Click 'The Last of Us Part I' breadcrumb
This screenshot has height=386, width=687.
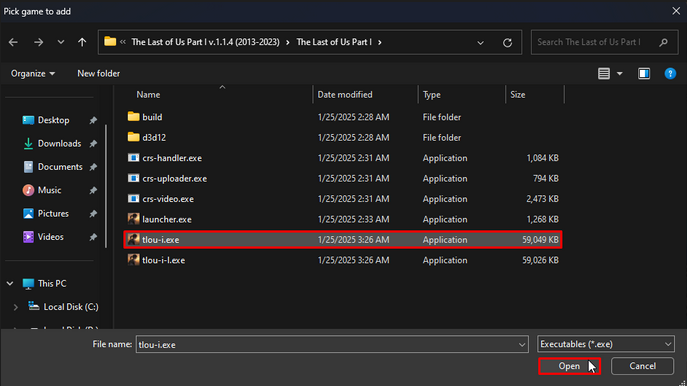coord(334,42)
